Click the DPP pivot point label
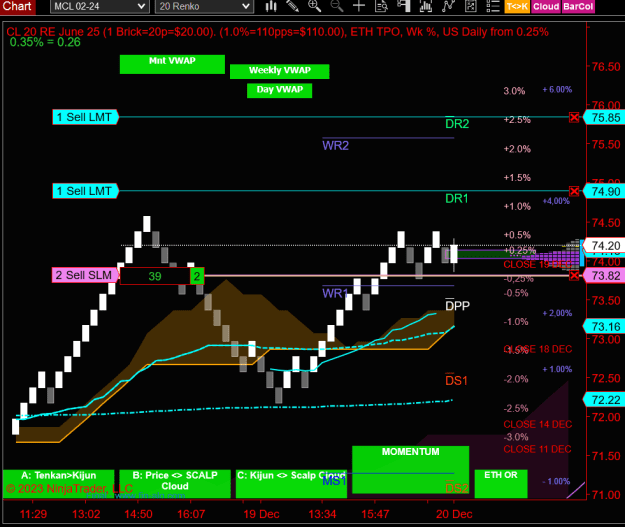625x527 pixels. pos(457,306)
